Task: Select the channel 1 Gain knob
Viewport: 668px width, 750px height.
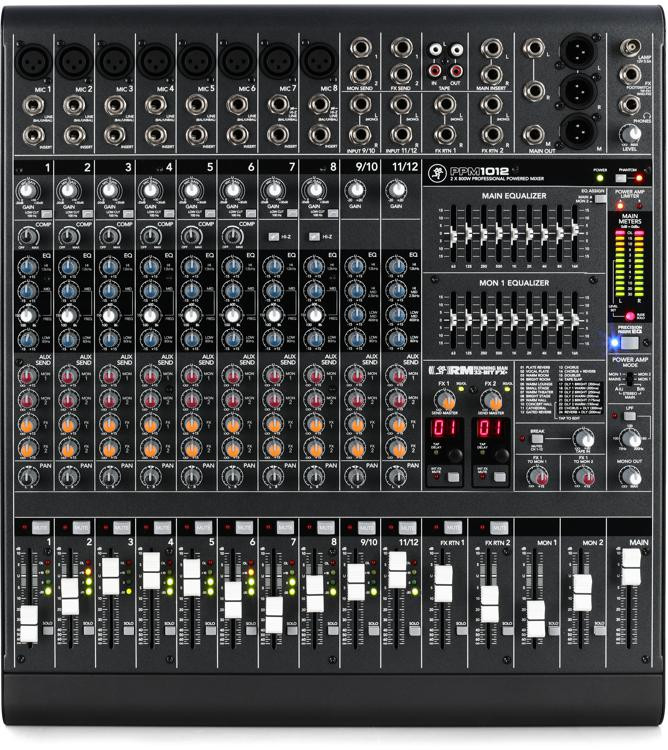Action: pos(27,191)
